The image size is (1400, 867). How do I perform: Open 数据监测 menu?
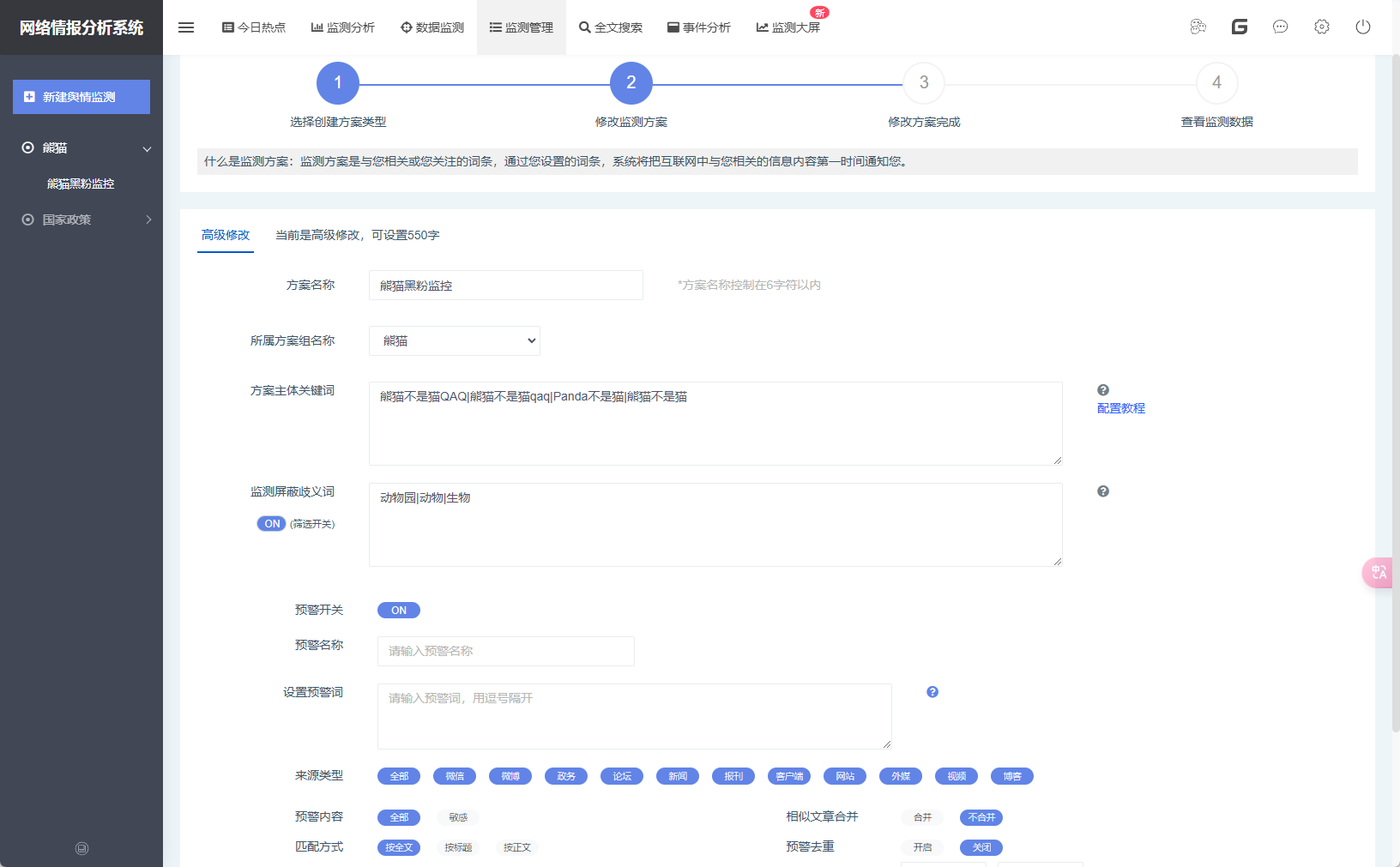[432, 27]
